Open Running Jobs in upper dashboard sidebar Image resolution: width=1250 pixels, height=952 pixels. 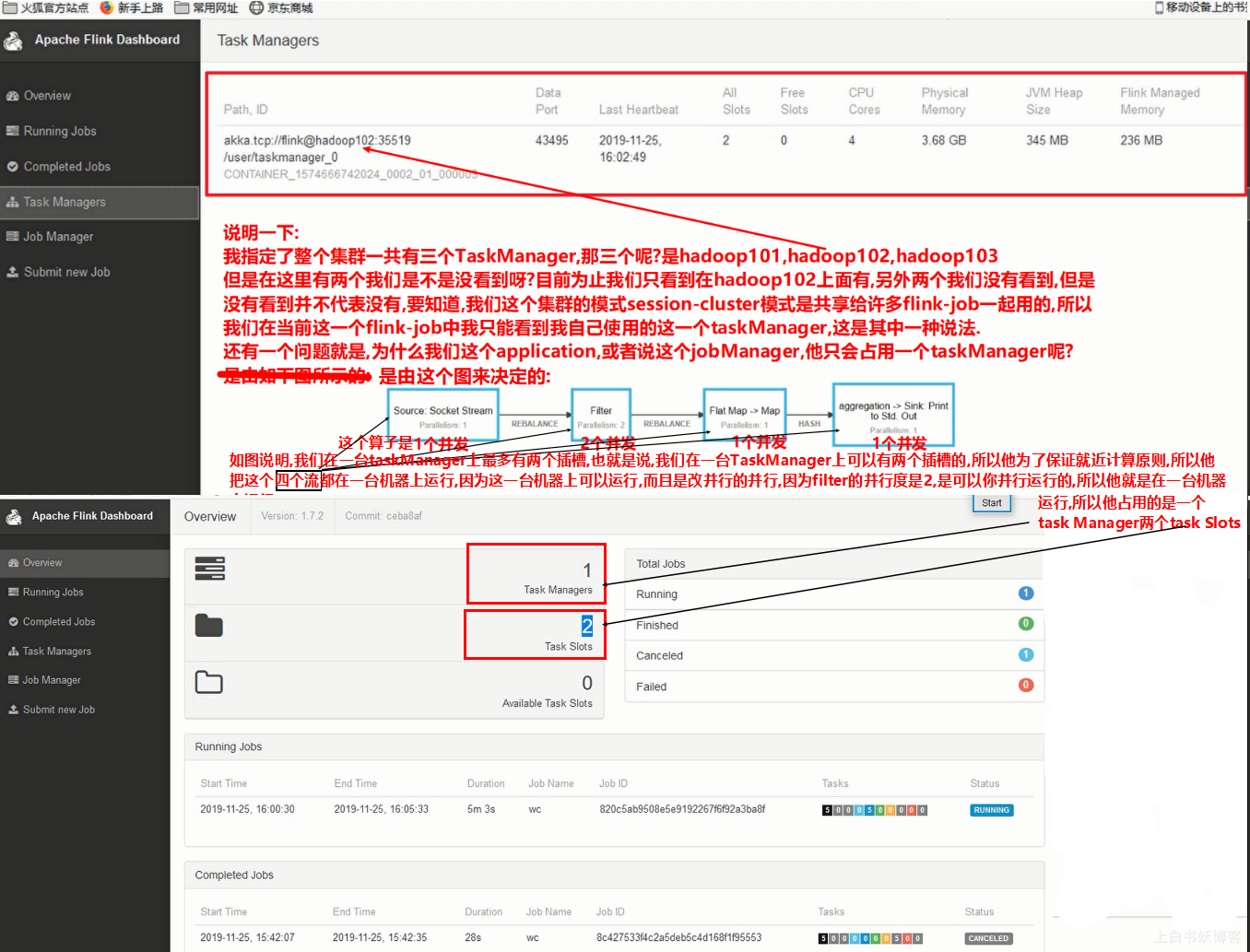60,131
